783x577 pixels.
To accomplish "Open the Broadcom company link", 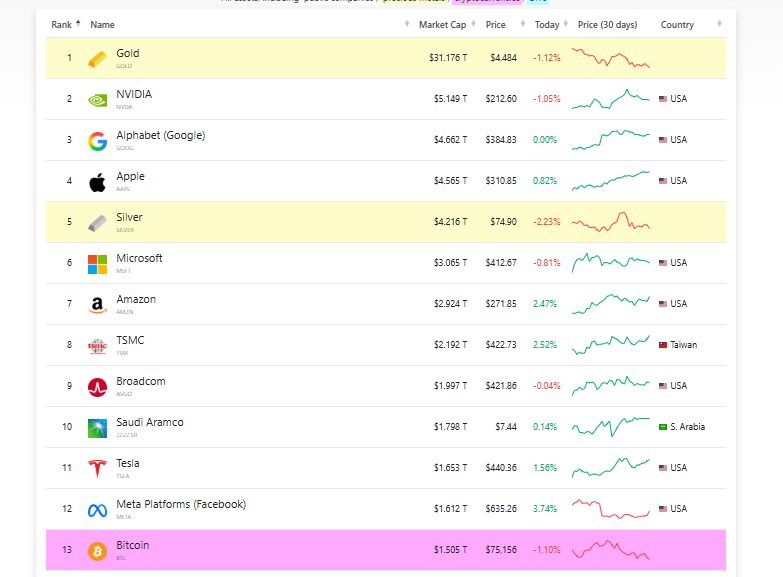I will tap(141, 381).
